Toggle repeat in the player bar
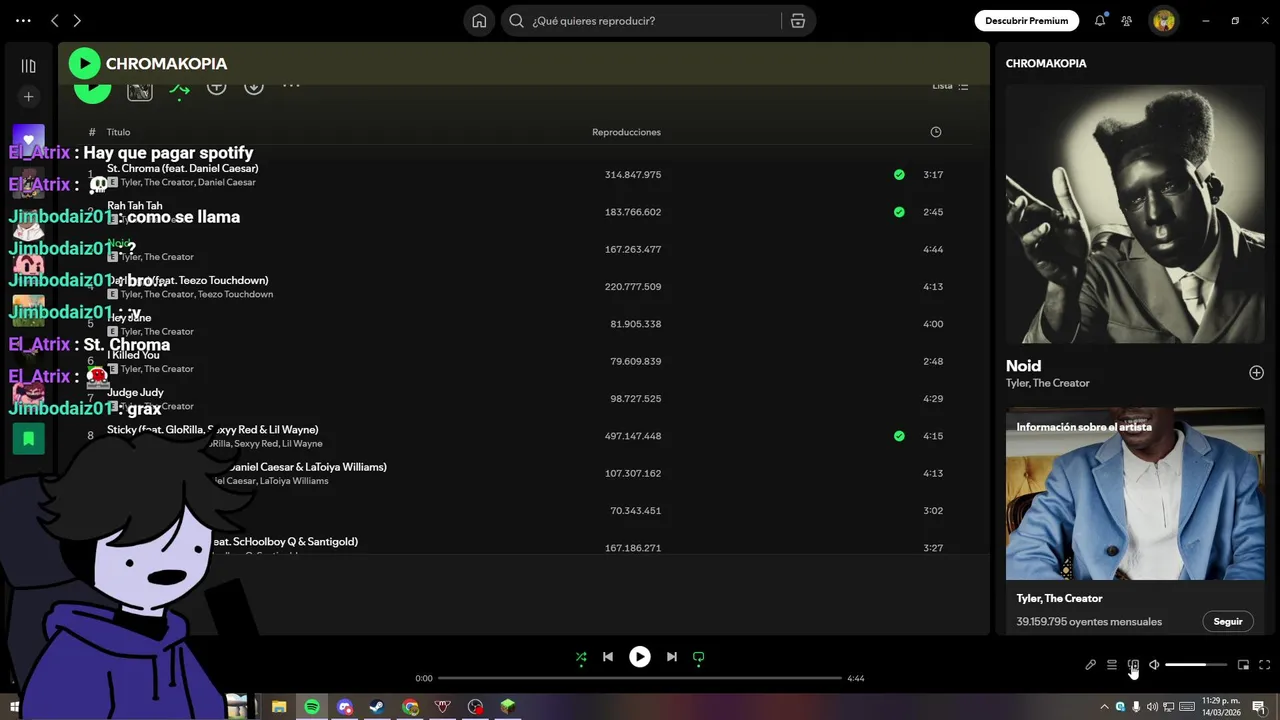This screenshot has height=720, width=1280. [699, 657]
